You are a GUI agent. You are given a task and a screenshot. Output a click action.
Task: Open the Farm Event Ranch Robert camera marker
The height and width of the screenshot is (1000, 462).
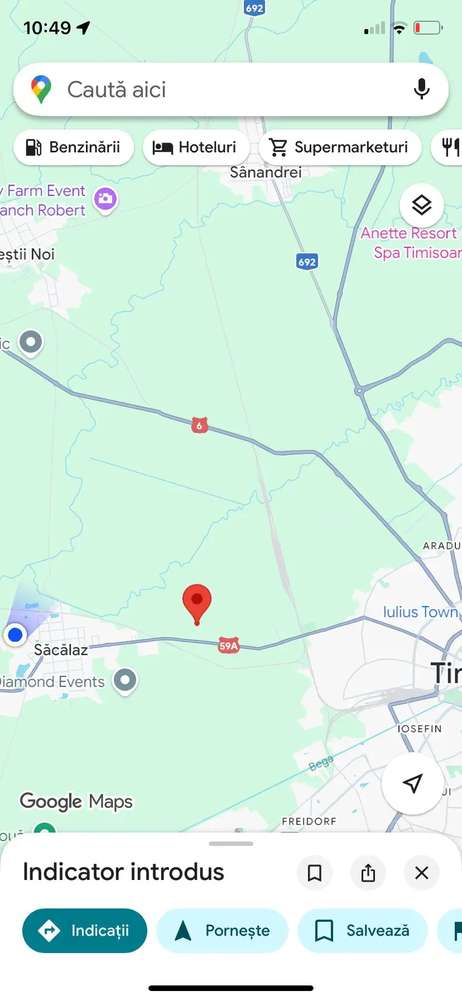(x=105, y=199)
